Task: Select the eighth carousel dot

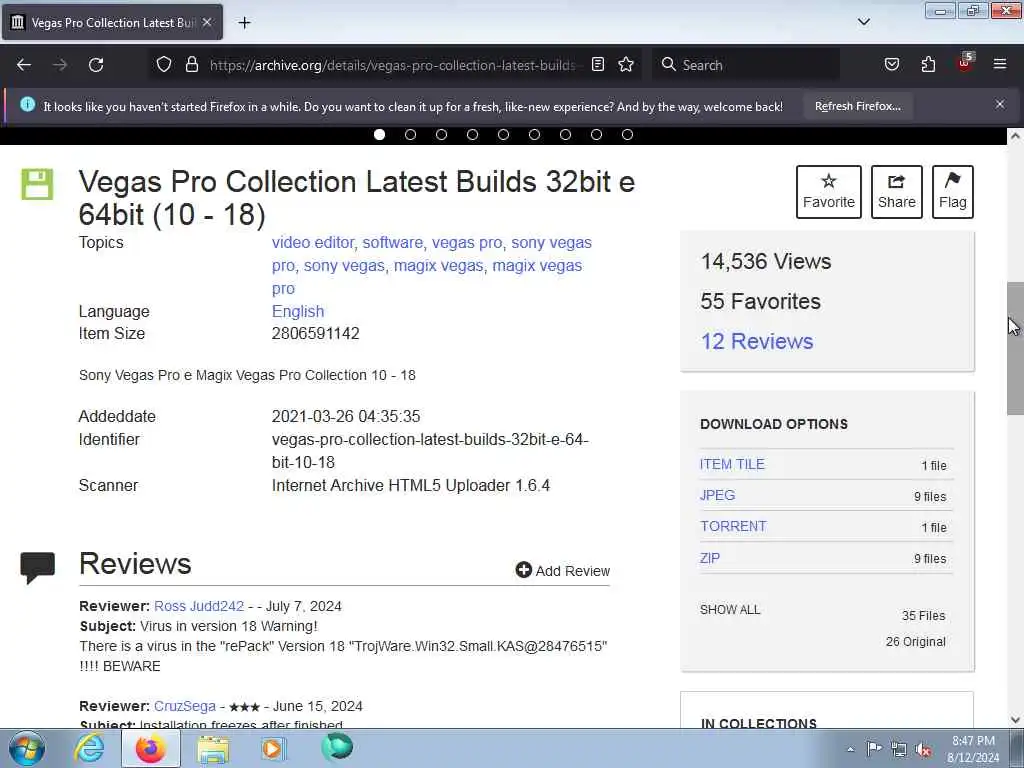Action: point(596,135)
